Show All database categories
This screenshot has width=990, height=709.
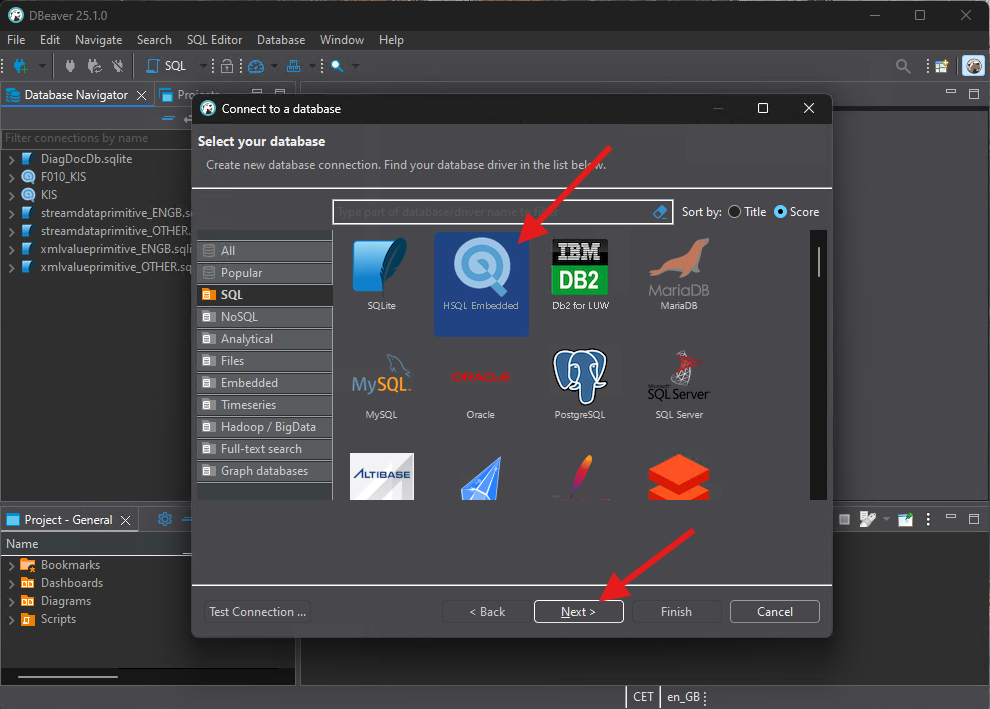[x=265, y=251]
